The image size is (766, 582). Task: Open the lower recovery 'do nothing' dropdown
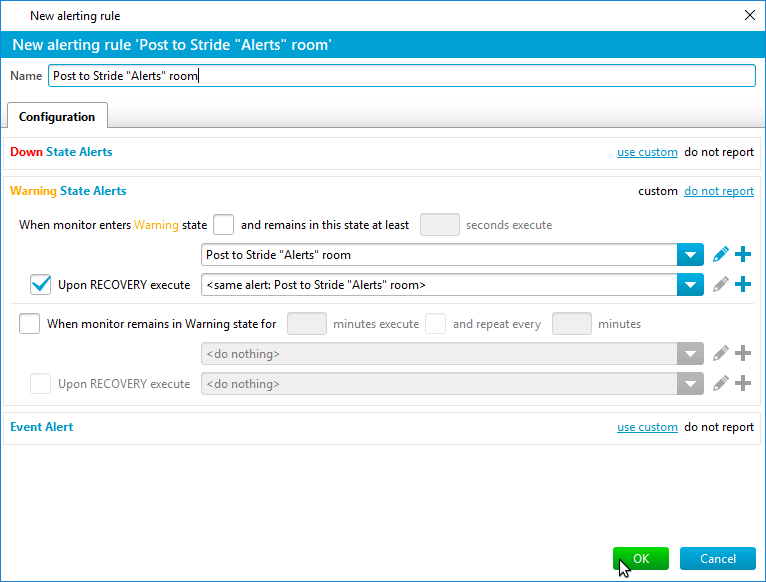point(690,384)
